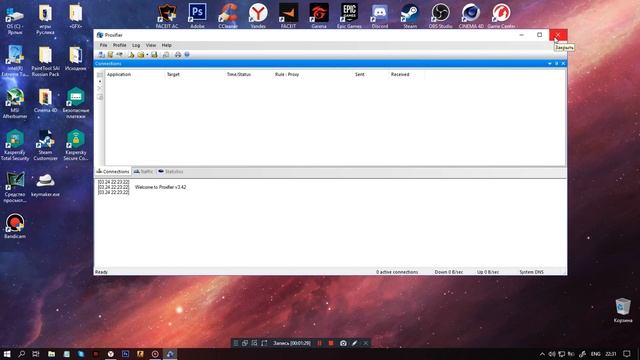Show hidden system tray icons chevron
The image size is (640, 360).
[542, 354]
